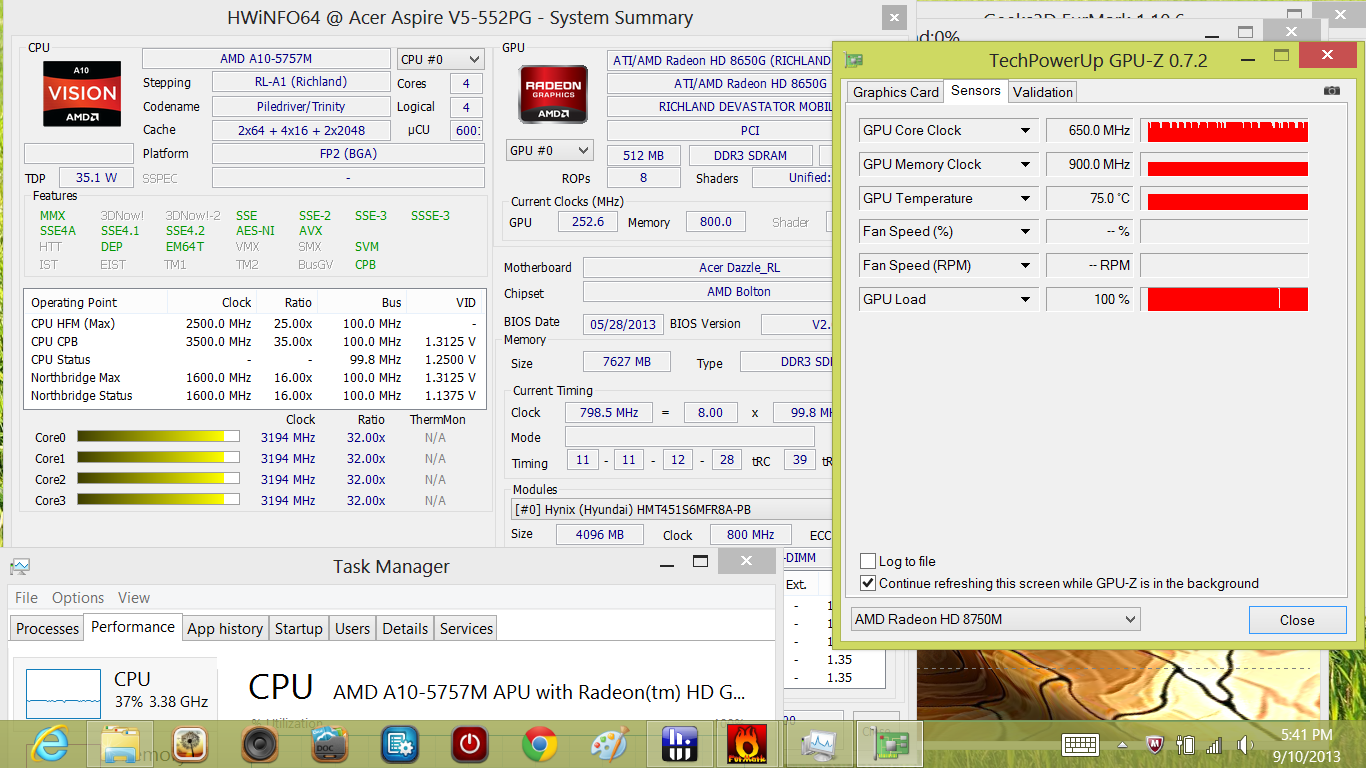
Task: Switch to HWiNFO taskbar icon
Action: tap(680, 744)
